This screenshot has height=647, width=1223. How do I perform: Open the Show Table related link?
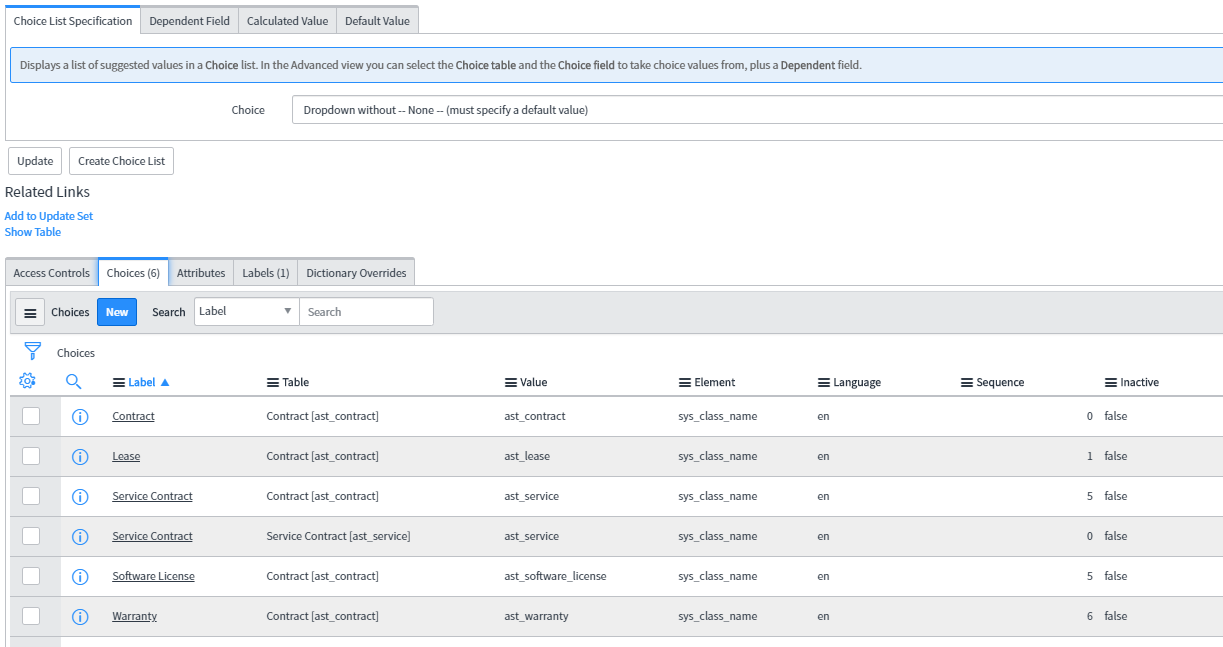pyautogui.click(x=33, y=232)
